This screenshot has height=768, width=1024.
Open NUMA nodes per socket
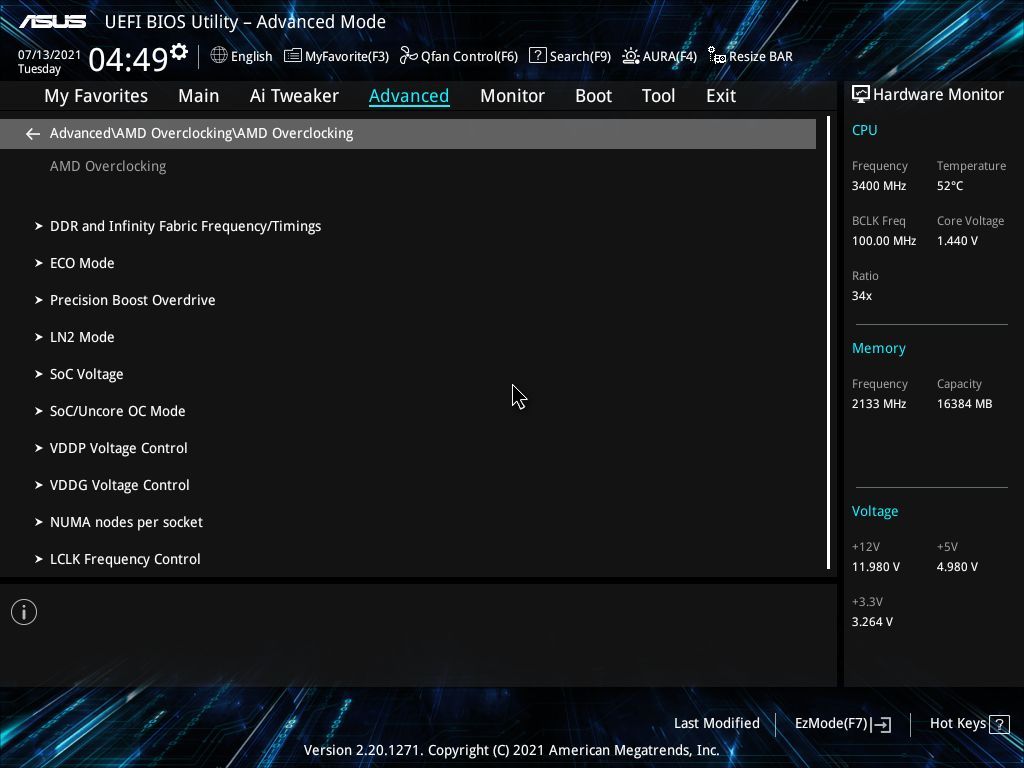126,522
